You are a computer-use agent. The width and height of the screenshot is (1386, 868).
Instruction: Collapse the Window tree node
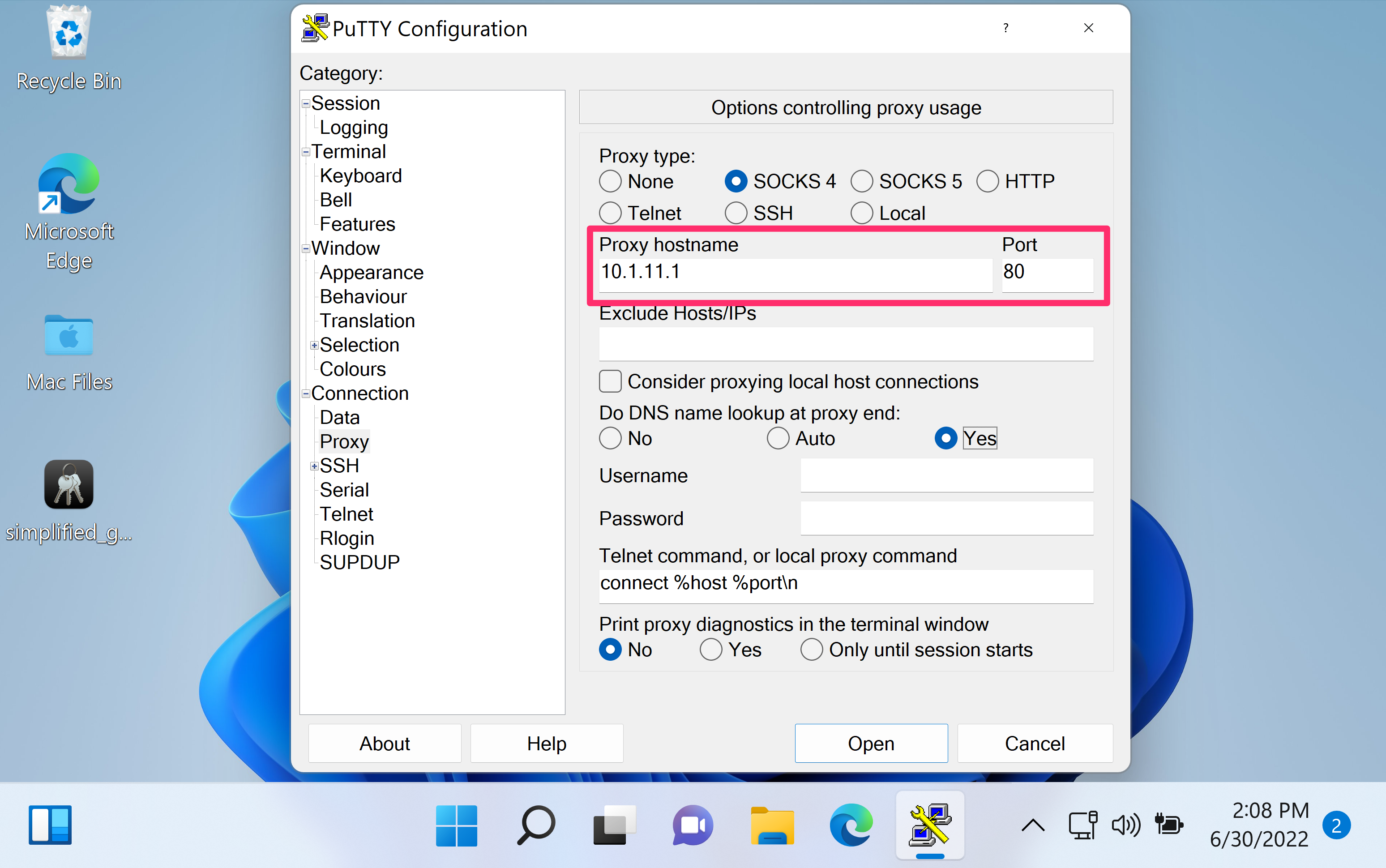tap(306, 248)
